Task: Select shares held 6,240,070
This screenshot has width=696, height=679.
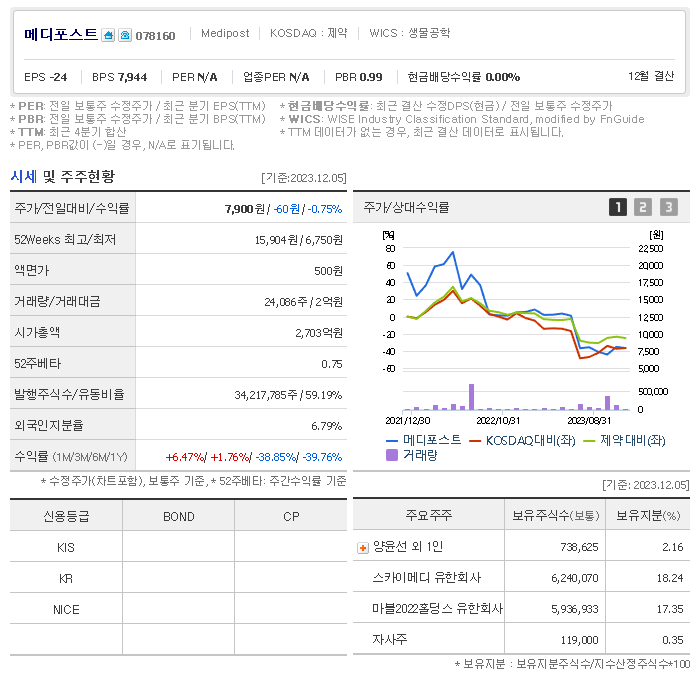Action: point(575,578)
